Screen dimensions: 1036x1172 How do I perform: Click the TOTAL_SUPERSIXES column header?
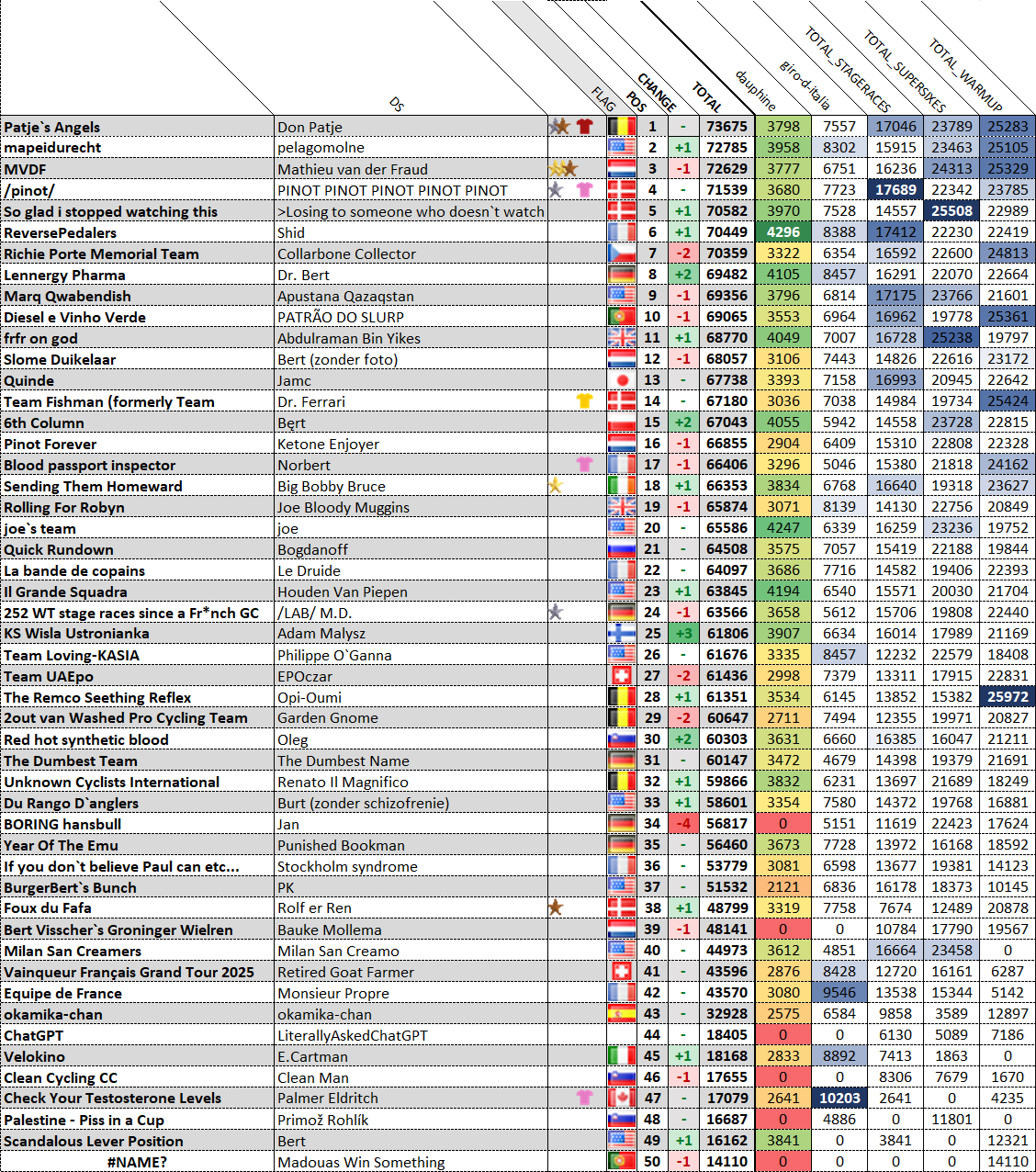[904, 71]
